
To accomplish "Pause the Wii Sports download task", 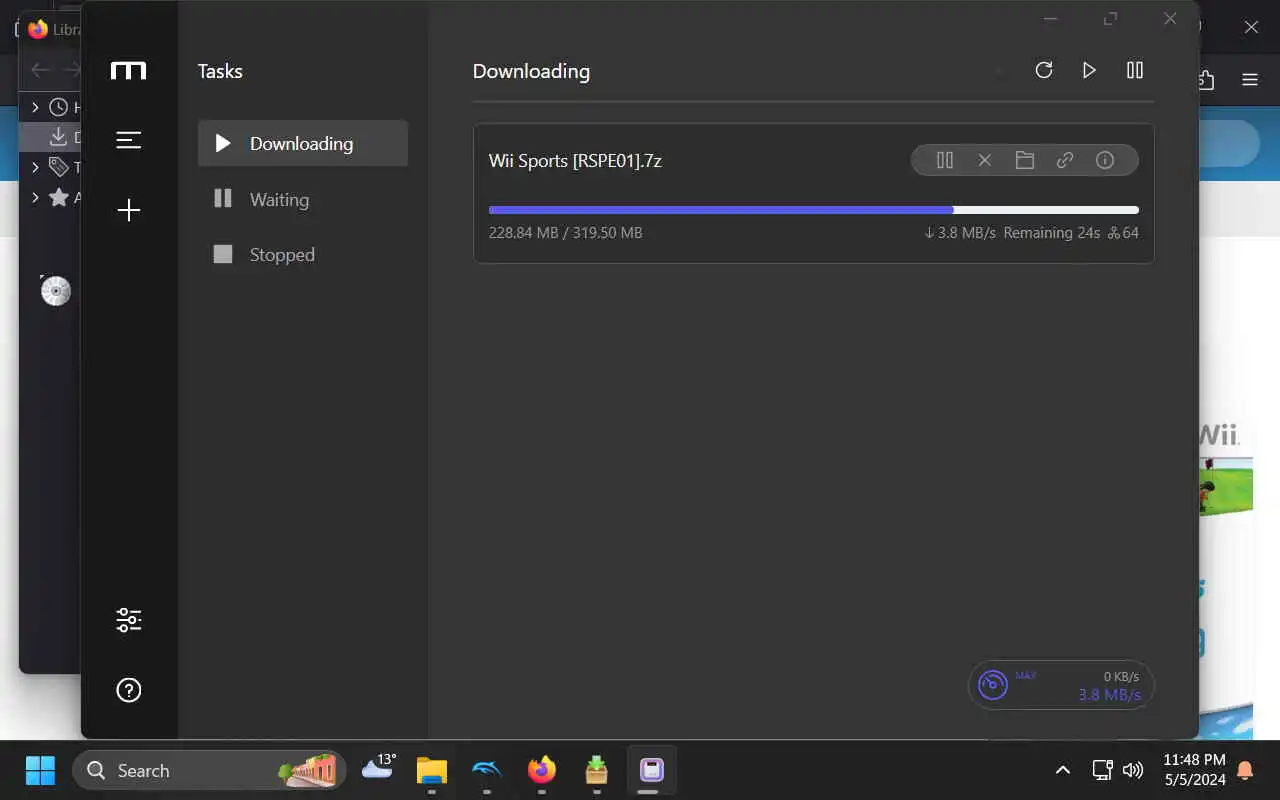I will (x=945, y=160).
